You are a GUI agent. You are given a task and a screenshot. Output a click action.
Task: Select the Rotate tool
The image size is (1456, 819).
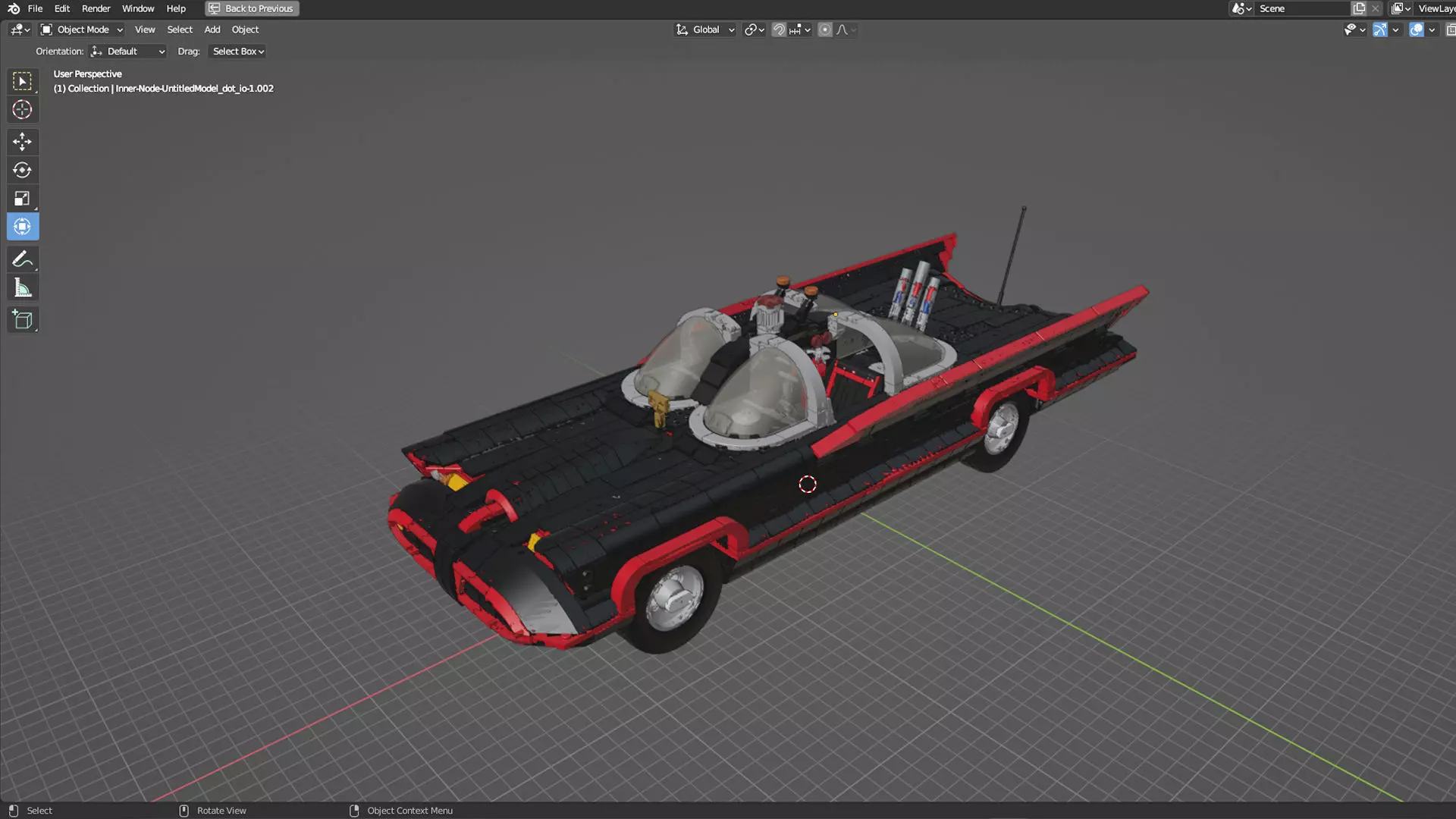pyautogui.click(x=22, y=170)
